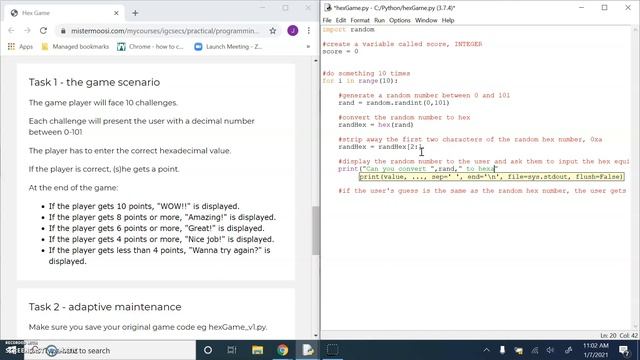The width and height of the screenshot is (640, 360).
Task: Click the webpage scrollbar down arrow
Action: click(x=316, y=336)
